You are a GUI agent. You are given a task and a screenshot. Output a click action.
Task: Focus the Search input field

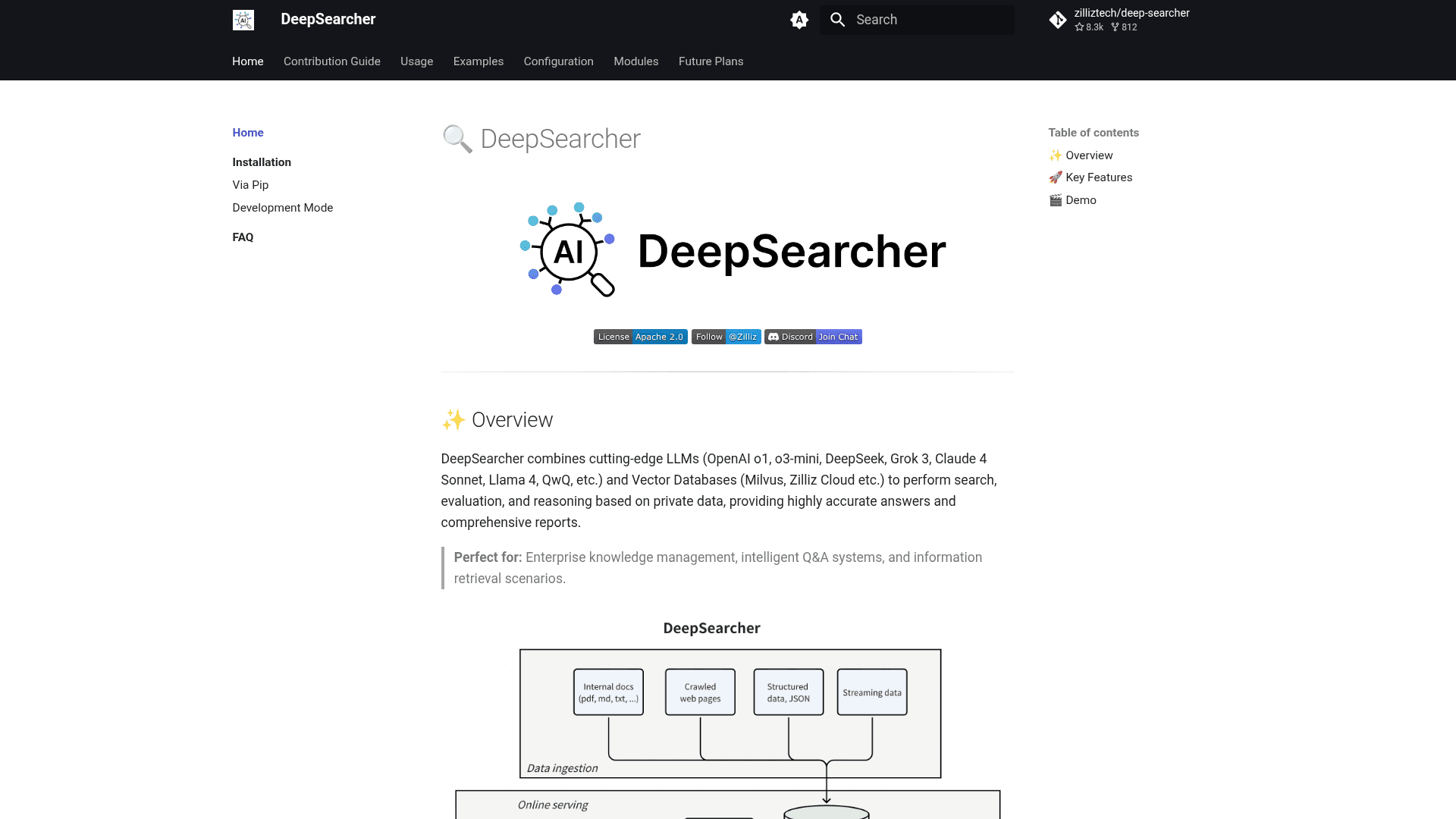[917, 20]
